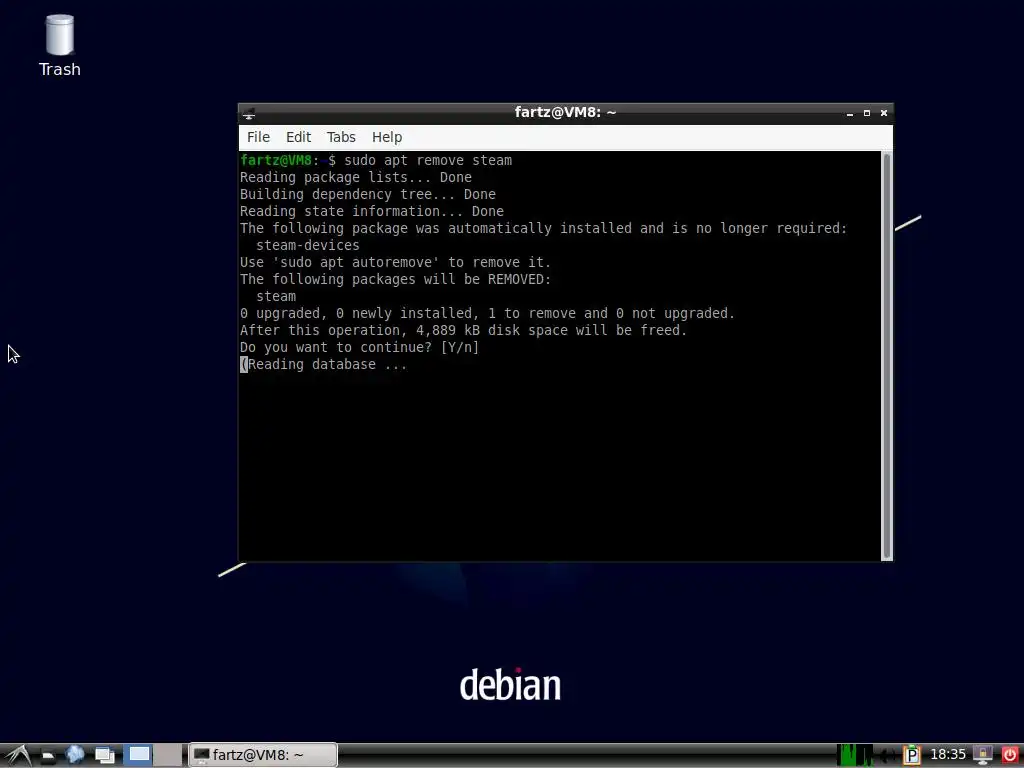Click the iconify all windows taskbar icon
The image size is (1024, 768).
click(104, 756)
